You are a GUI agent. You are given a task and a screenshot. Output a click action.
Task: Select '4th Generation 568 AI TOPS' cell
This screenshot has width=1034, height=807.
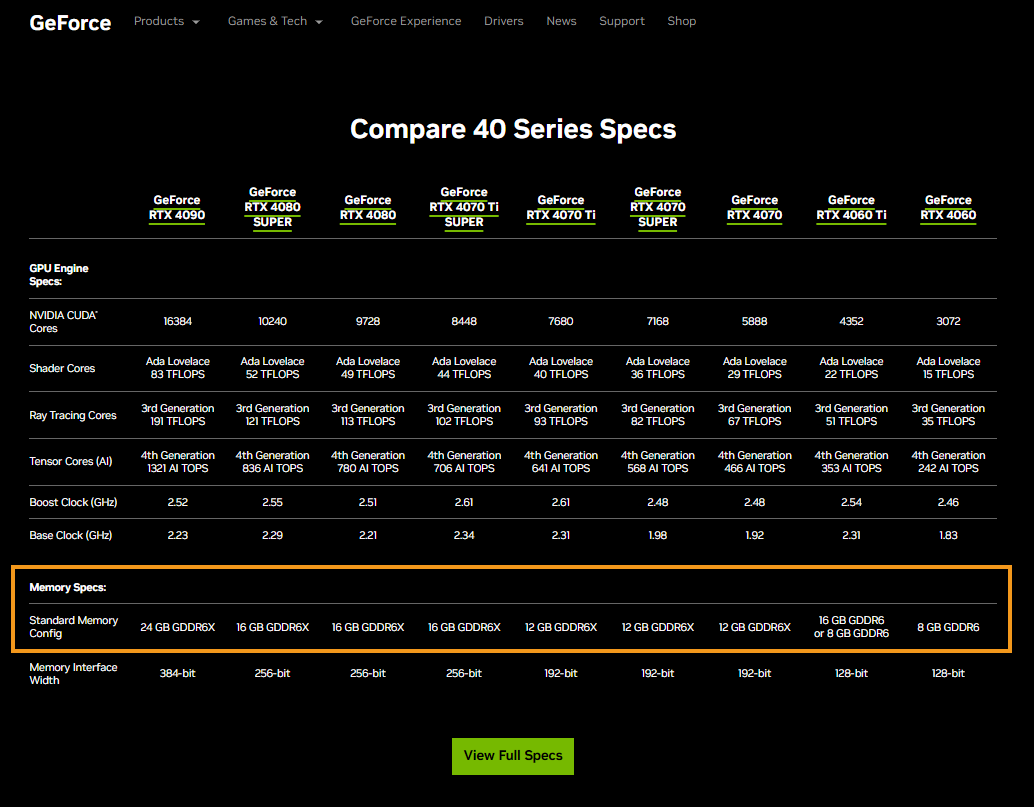[x=657, y=462]
